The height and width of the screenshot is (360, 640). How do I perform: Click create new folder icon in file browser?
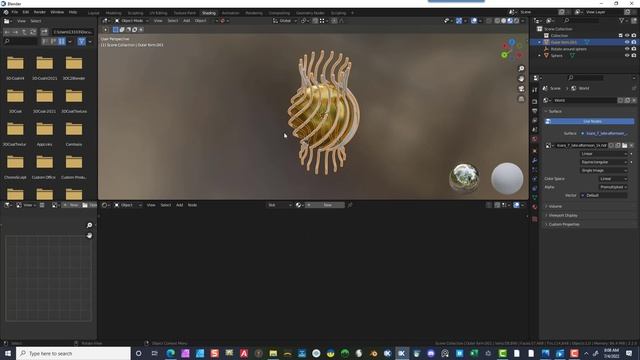[44, 32]
